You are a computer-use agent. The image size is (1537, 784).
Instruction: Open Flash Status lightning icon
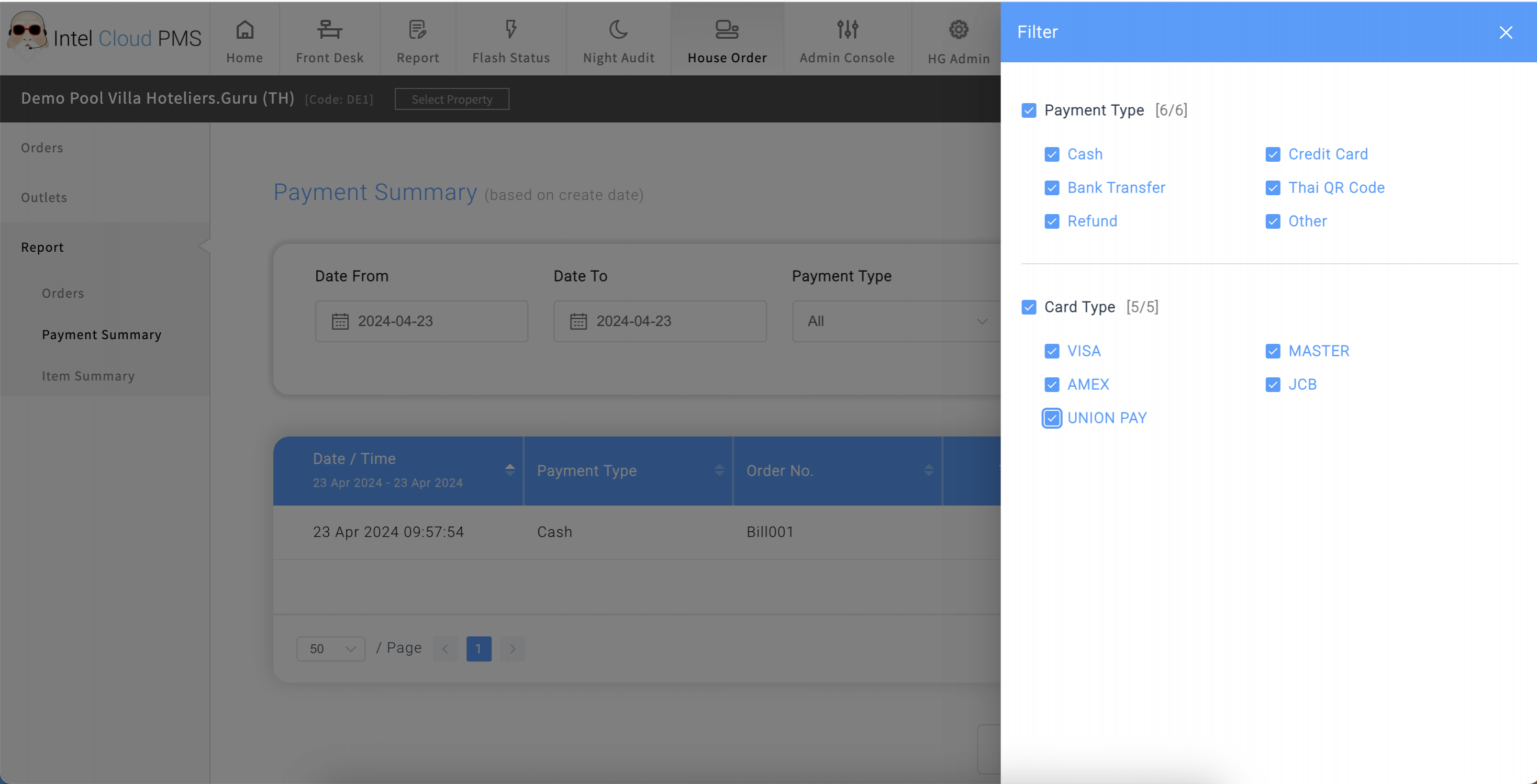click(511, 29)
